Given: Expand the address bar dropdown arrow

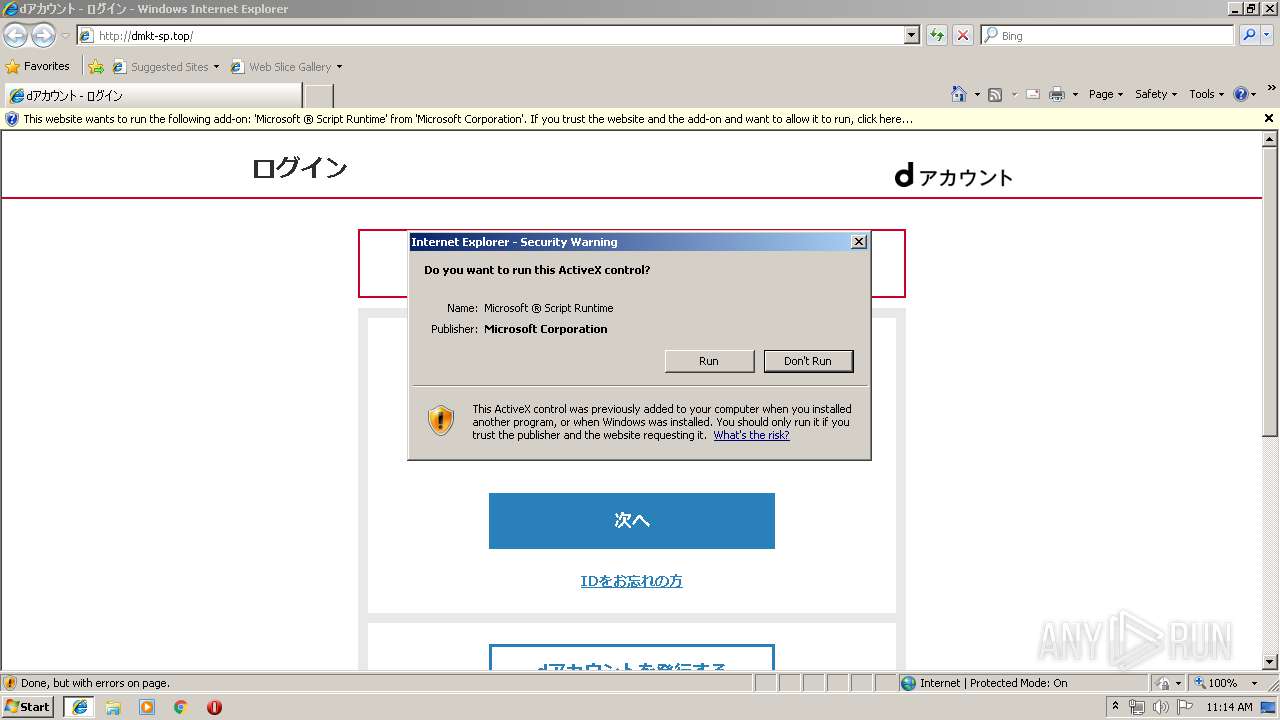Looking at the screenshot, I should click(911, 35).
